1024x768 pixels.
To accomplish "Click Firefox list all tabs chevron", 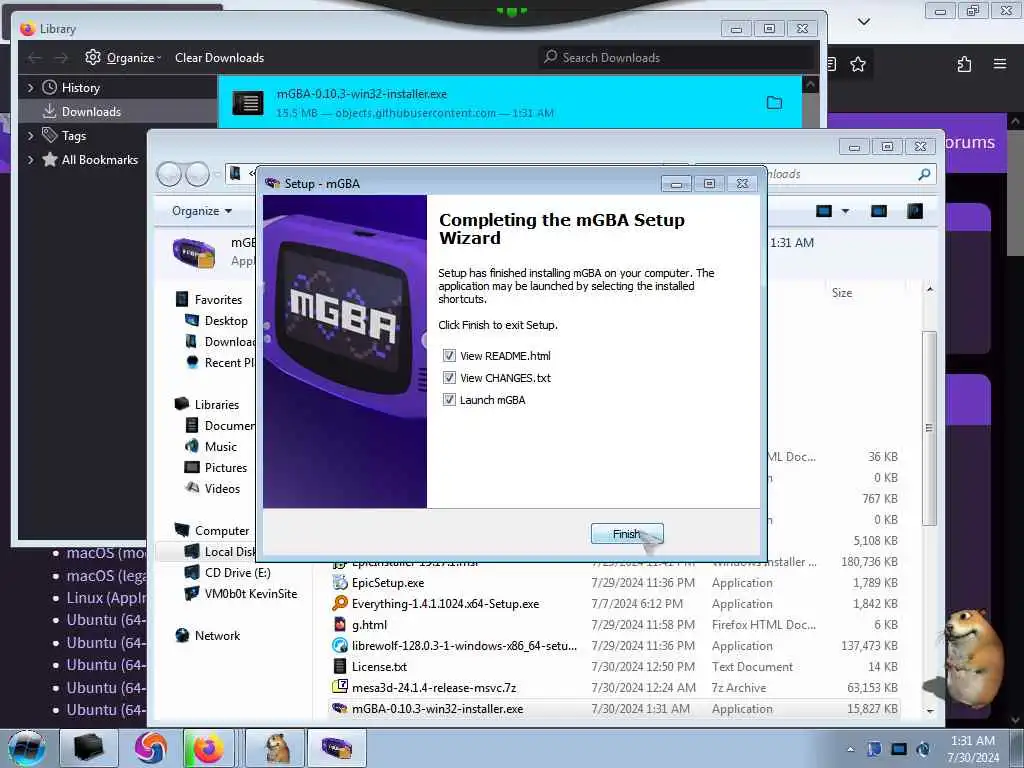I will 864,22.
